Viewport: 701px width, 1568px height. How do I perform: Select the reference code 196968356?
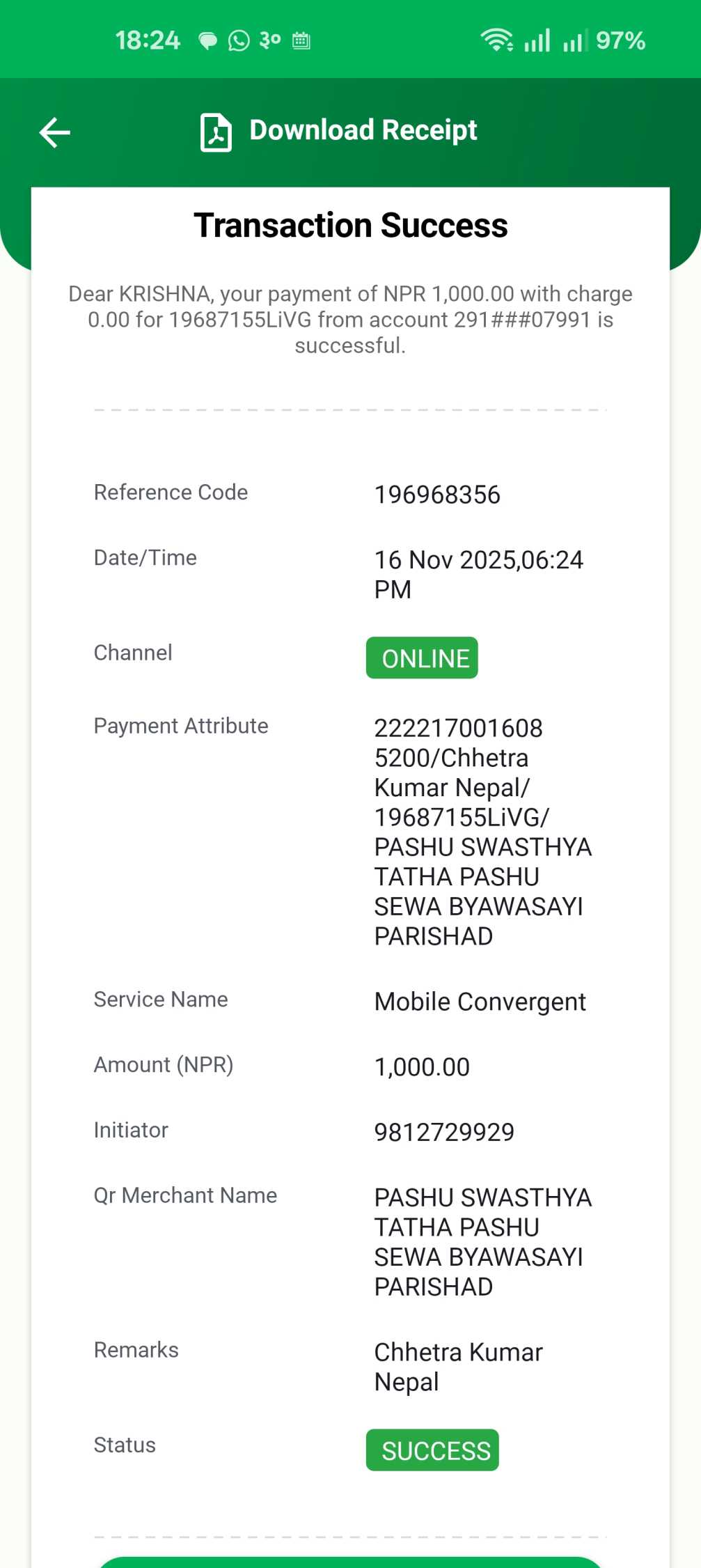coord(437,495)
